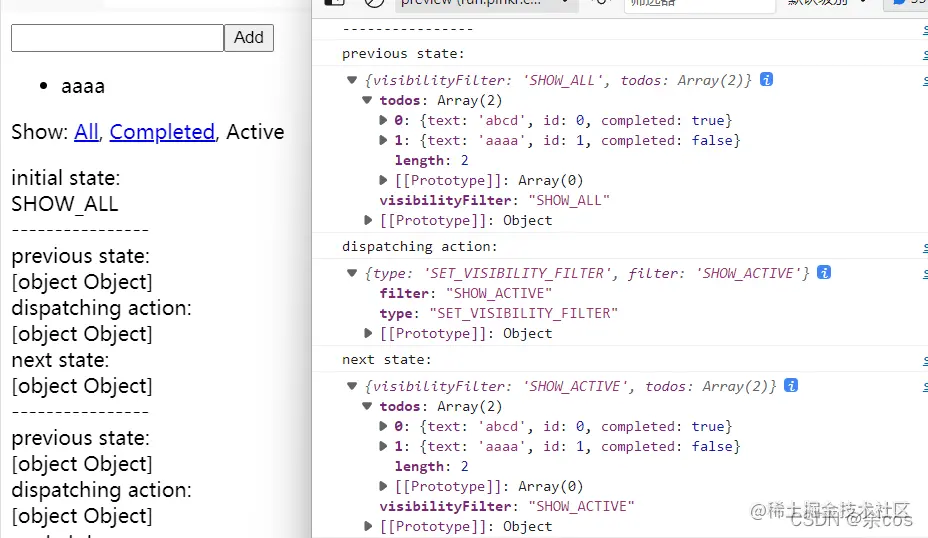The height and width of the screenshot is (538, 928).
Task: Select the 'length: 2' row in the next state
Action: [x=431, y=466]
